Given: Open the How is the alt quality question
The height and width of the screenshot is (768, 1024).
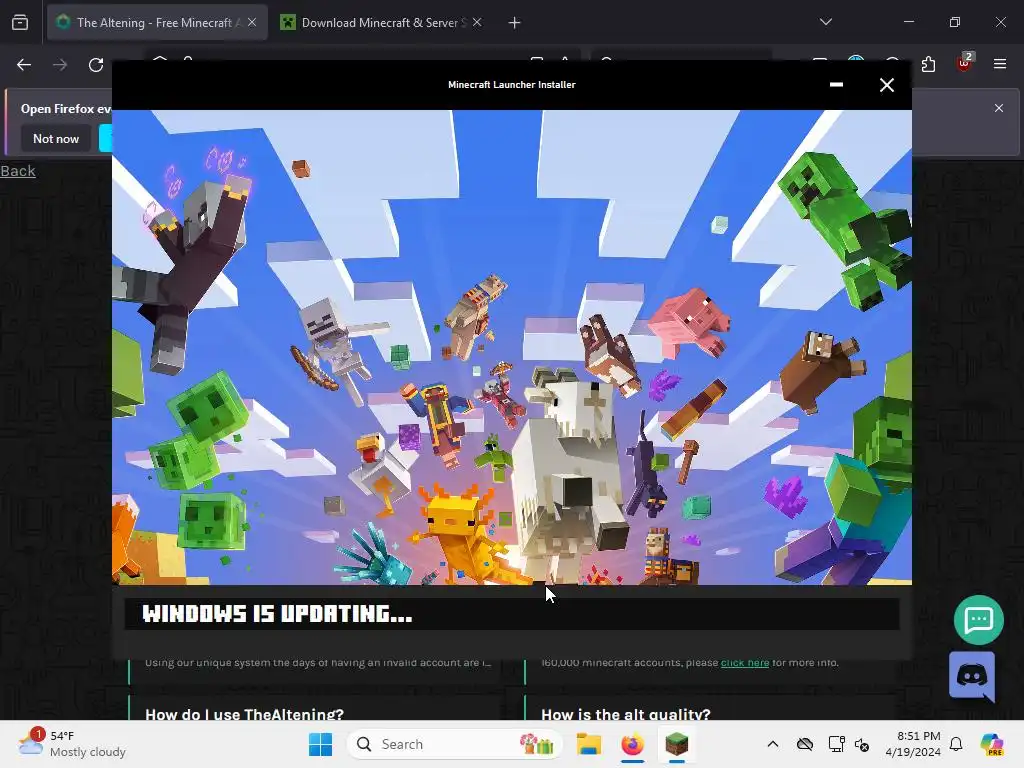Looking at the screenshot, I should coord(626,714).
